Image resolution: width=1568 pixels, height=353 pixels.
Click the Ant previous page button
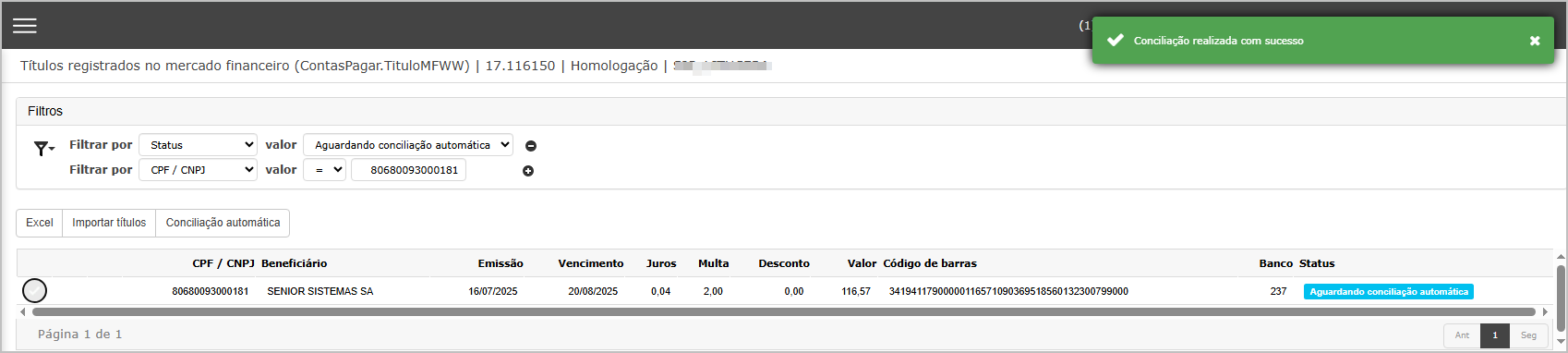1462,335
